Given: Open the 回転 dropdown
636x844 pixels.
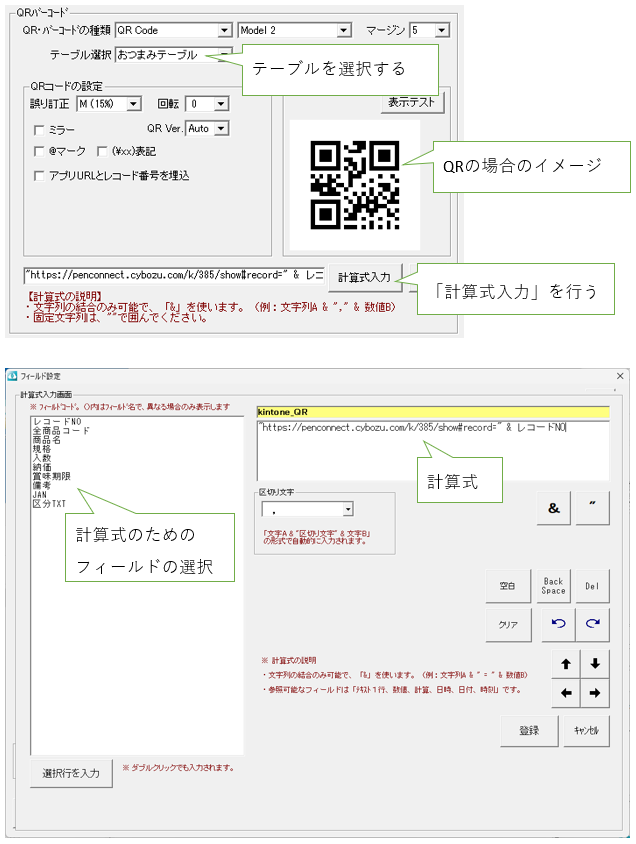Looking at the screenshot, I should [221, 103].
